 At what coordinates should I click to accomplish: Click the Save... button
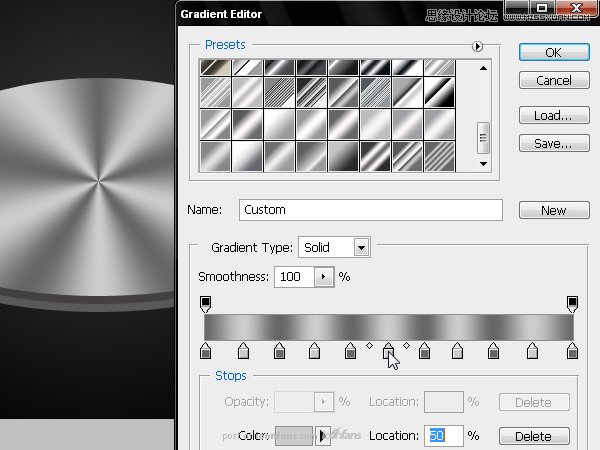(553, 144)
